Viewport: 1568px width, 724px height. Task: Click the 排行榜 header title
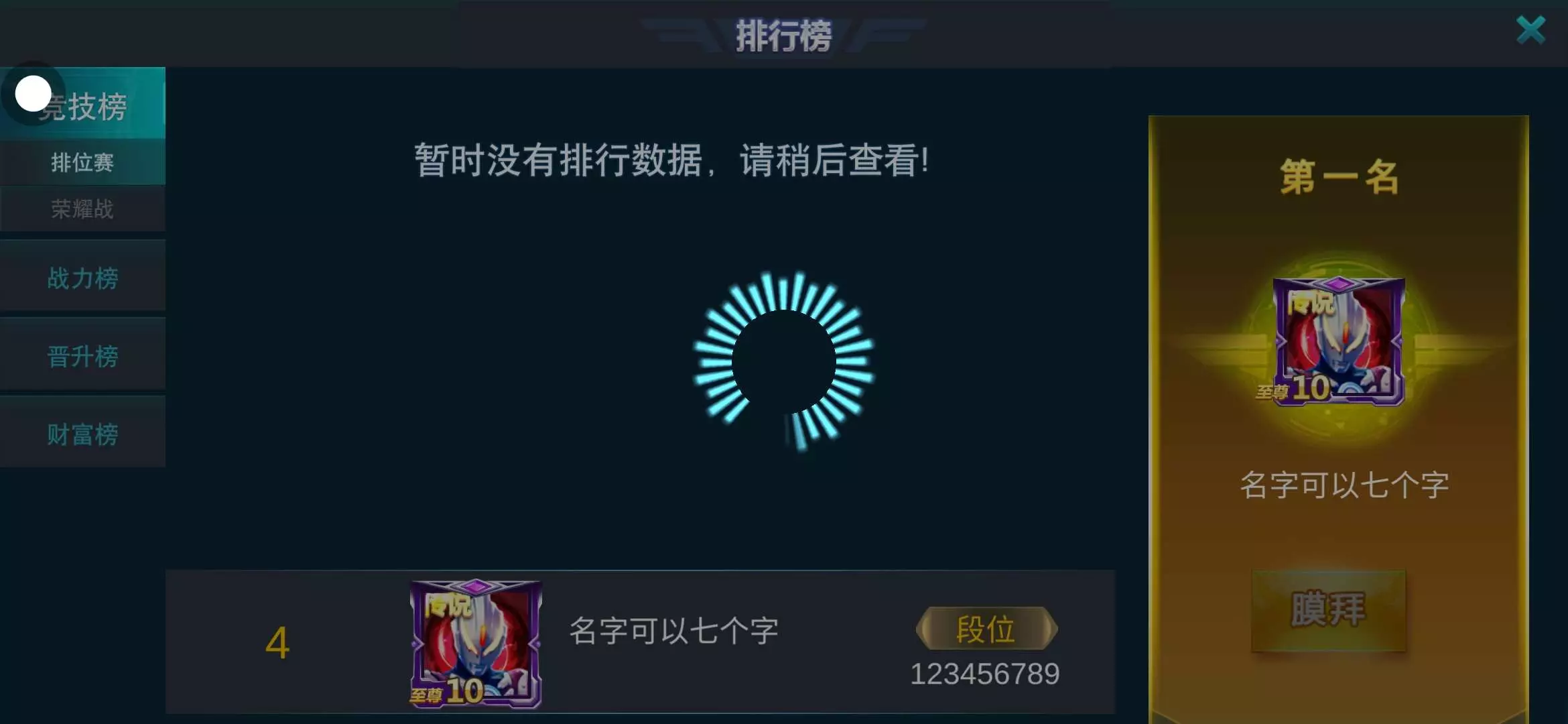[x=783, y=36]
